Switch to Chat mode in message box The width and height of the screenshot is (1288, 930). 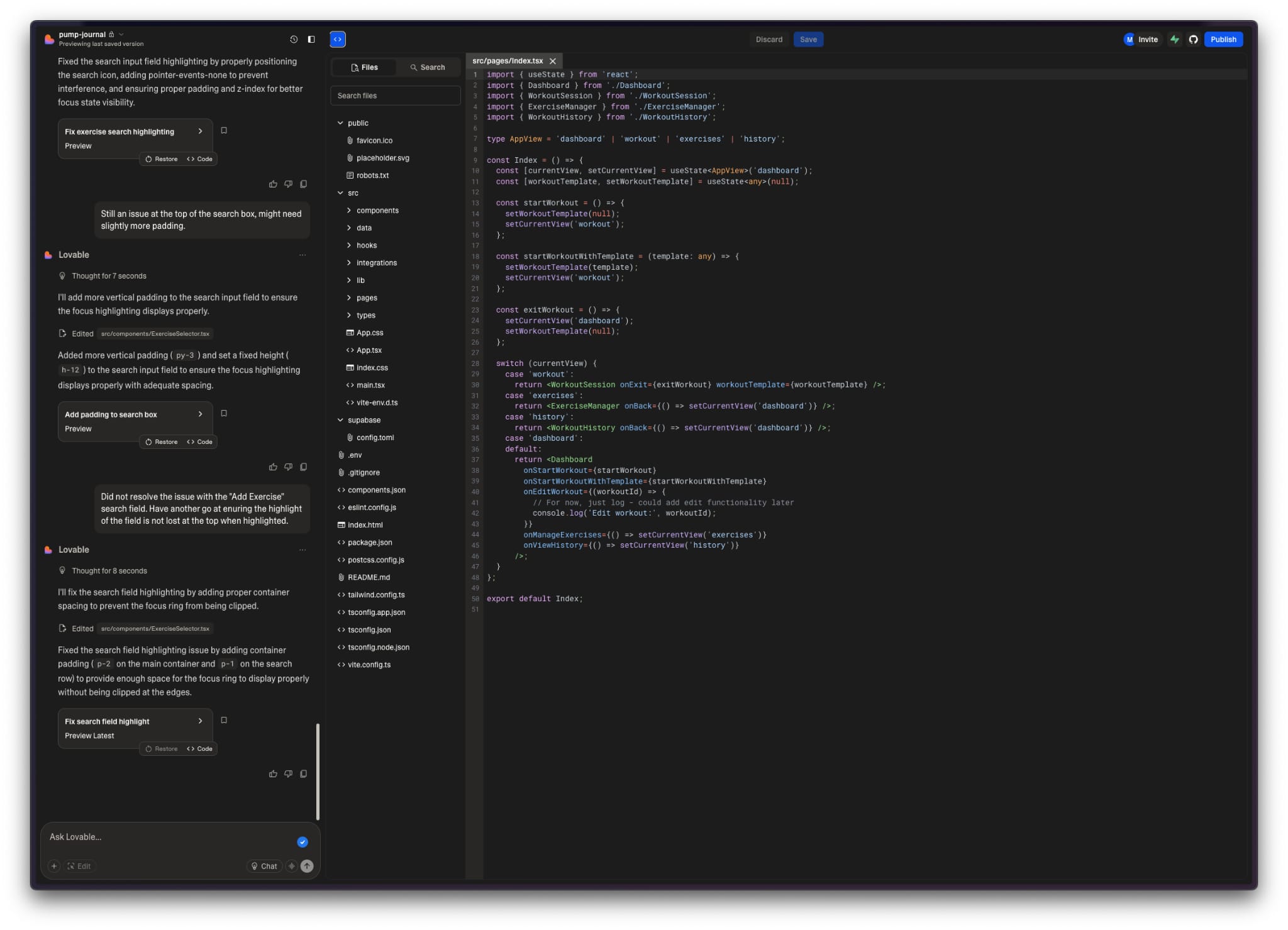click(x=265, y=866)
